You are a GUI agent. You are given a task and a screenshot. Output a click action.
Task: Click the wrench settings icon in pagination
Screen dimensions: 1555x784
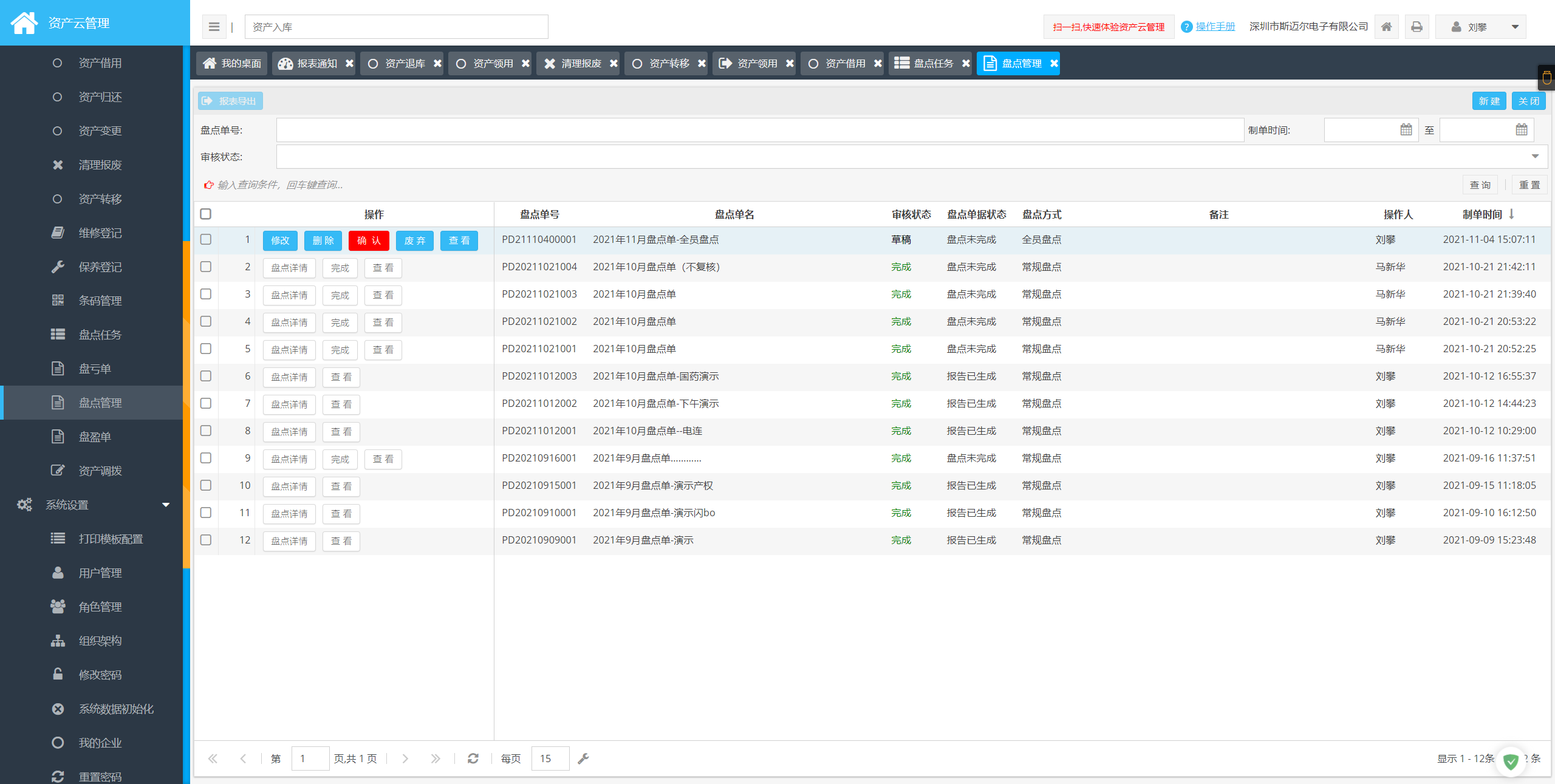coord(583,758)
